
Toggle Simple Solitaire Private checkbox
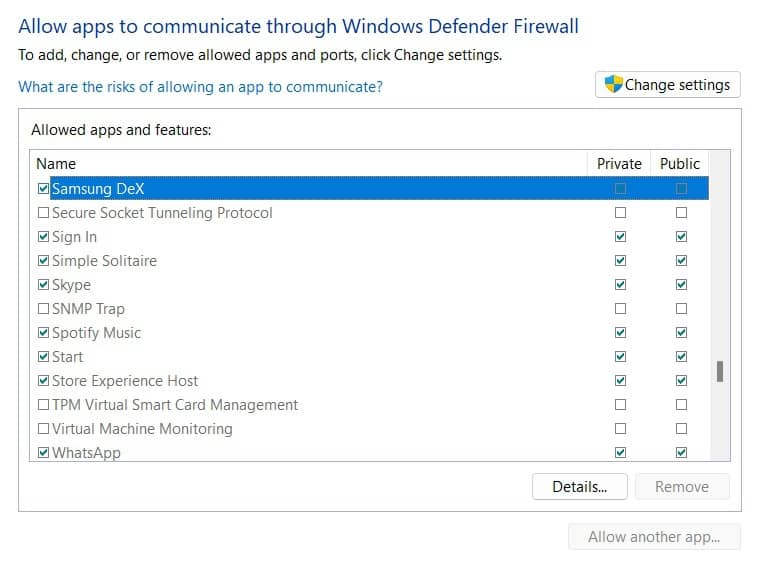[621, 261]
